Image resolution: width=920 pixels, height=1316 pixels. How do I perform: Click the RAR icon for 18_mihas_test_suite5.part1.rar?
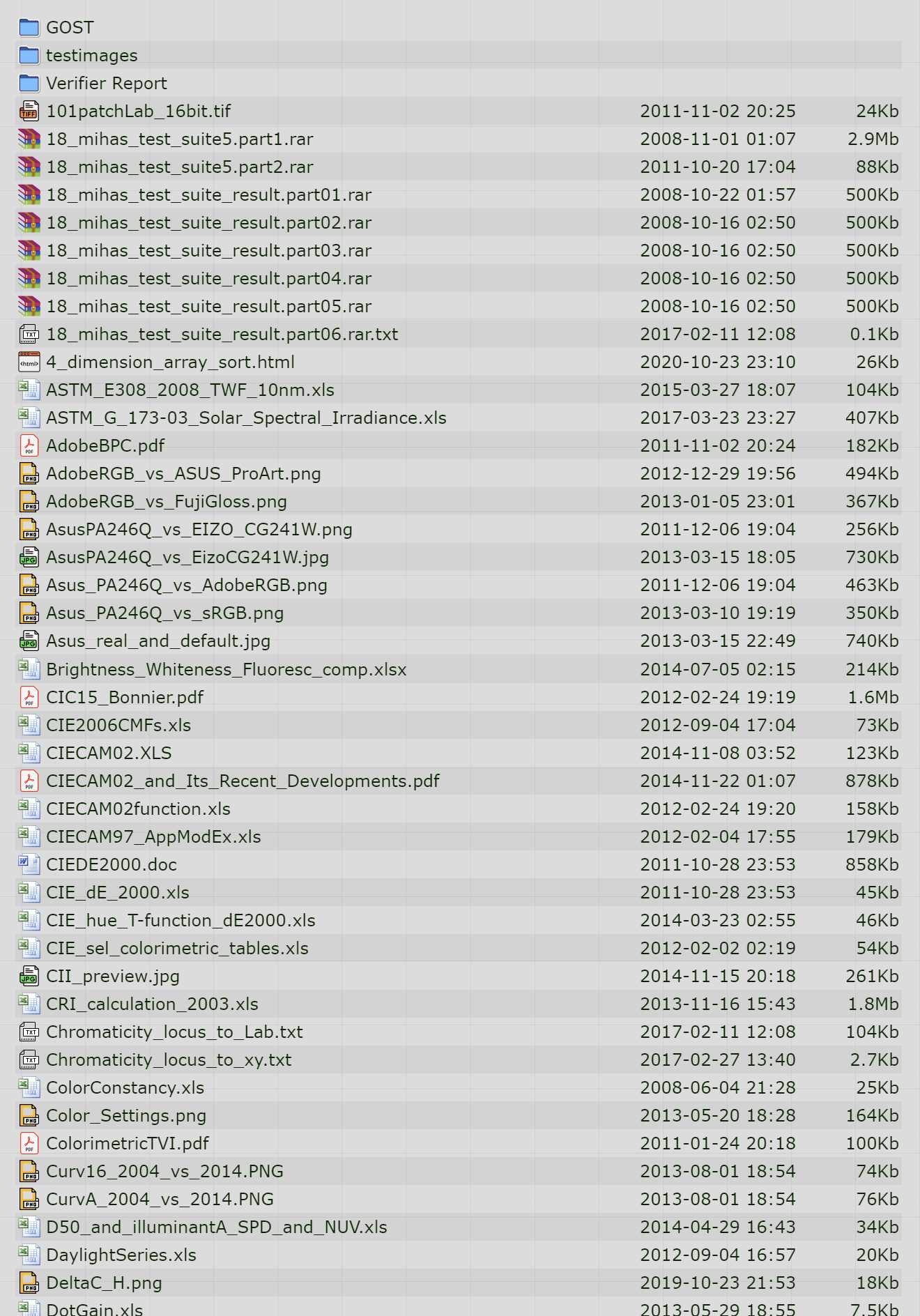coord(29,139)
